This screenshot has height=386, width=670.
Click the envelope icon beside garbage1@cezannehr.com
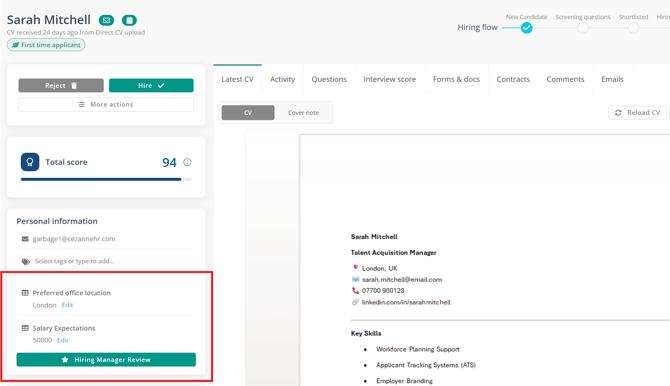25,239
